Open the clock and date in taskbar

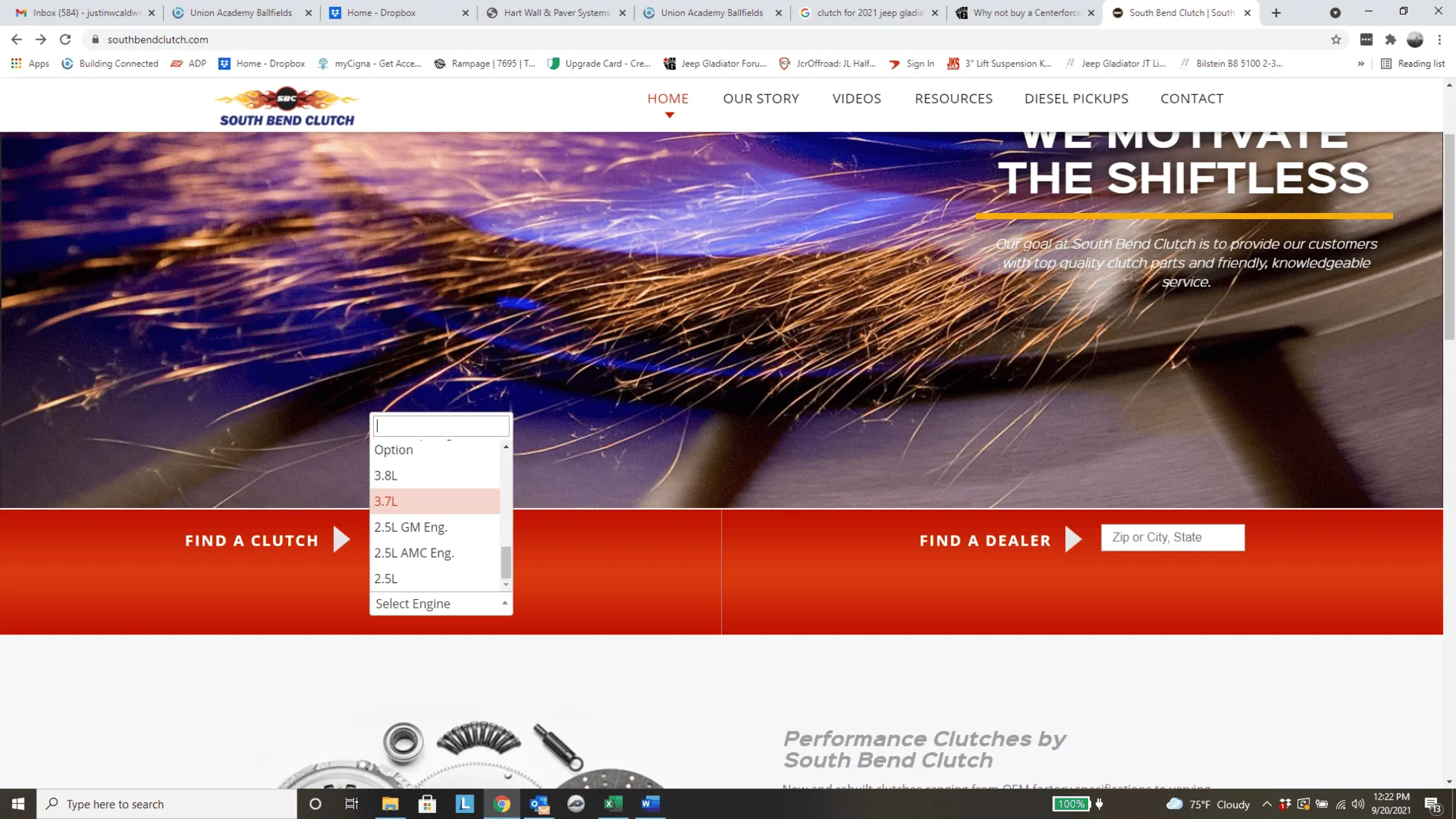pos(1391,804)
